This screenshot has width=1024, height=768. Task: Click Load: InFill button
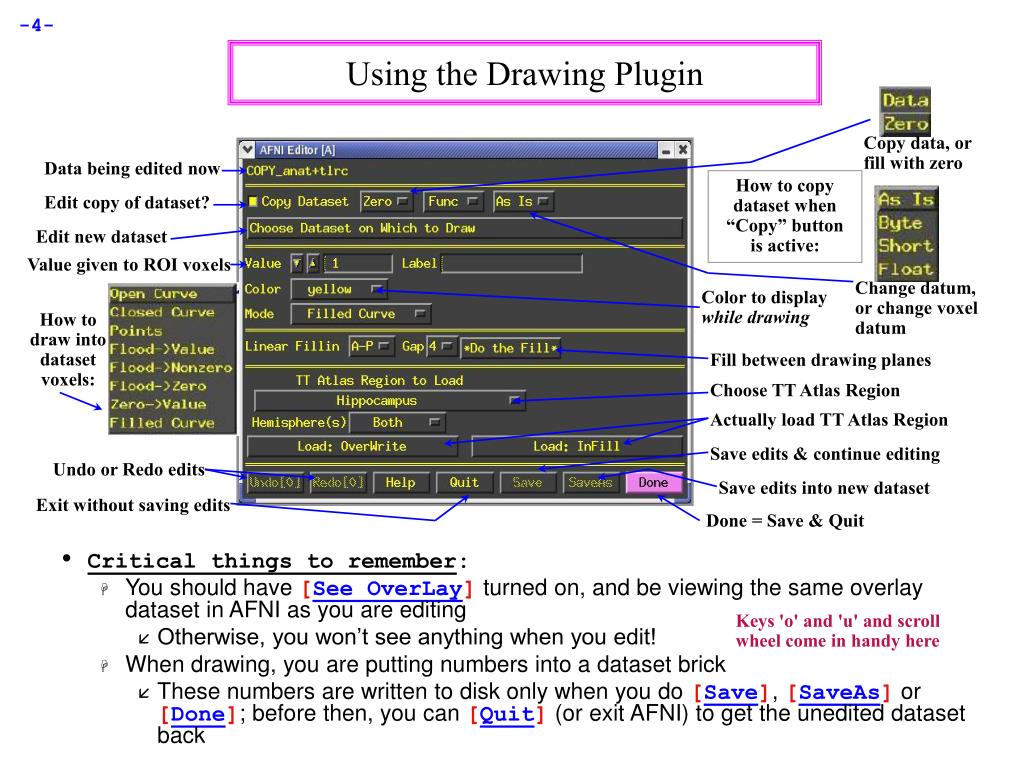tap(577, 447)
